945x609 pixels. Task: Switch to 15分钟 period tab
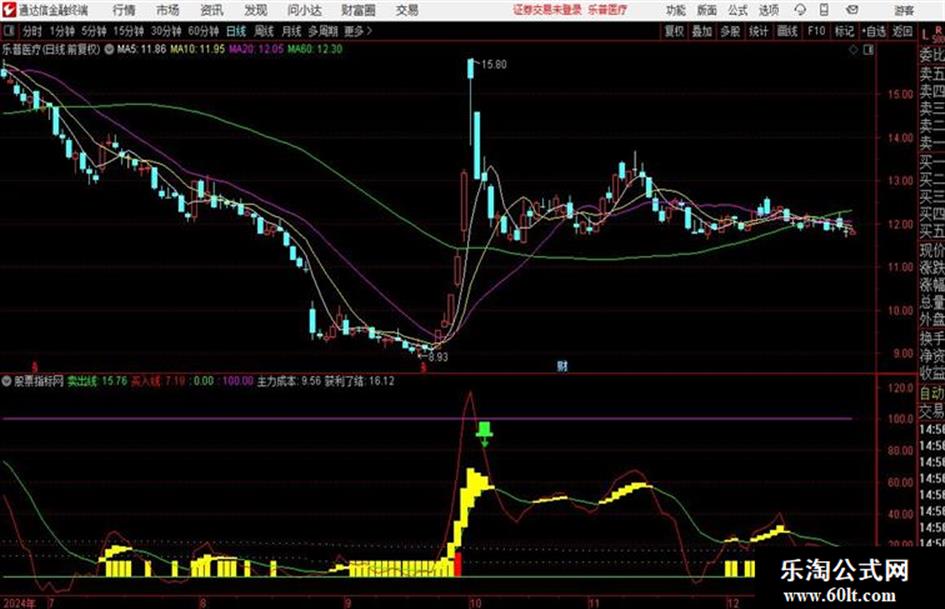pyautogui.click(x=128, y=31)
